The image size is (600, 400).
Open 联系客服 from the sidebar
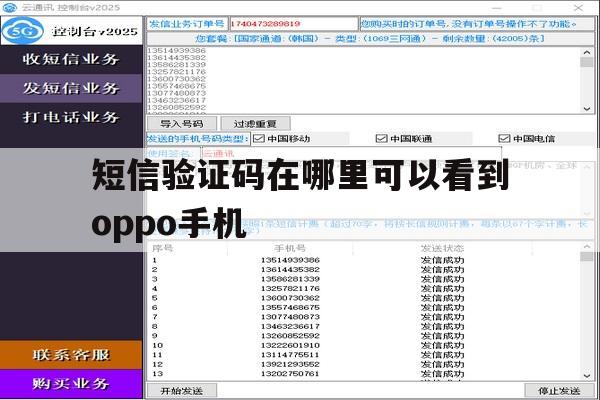pyautogui.click(x=71, y=355)
